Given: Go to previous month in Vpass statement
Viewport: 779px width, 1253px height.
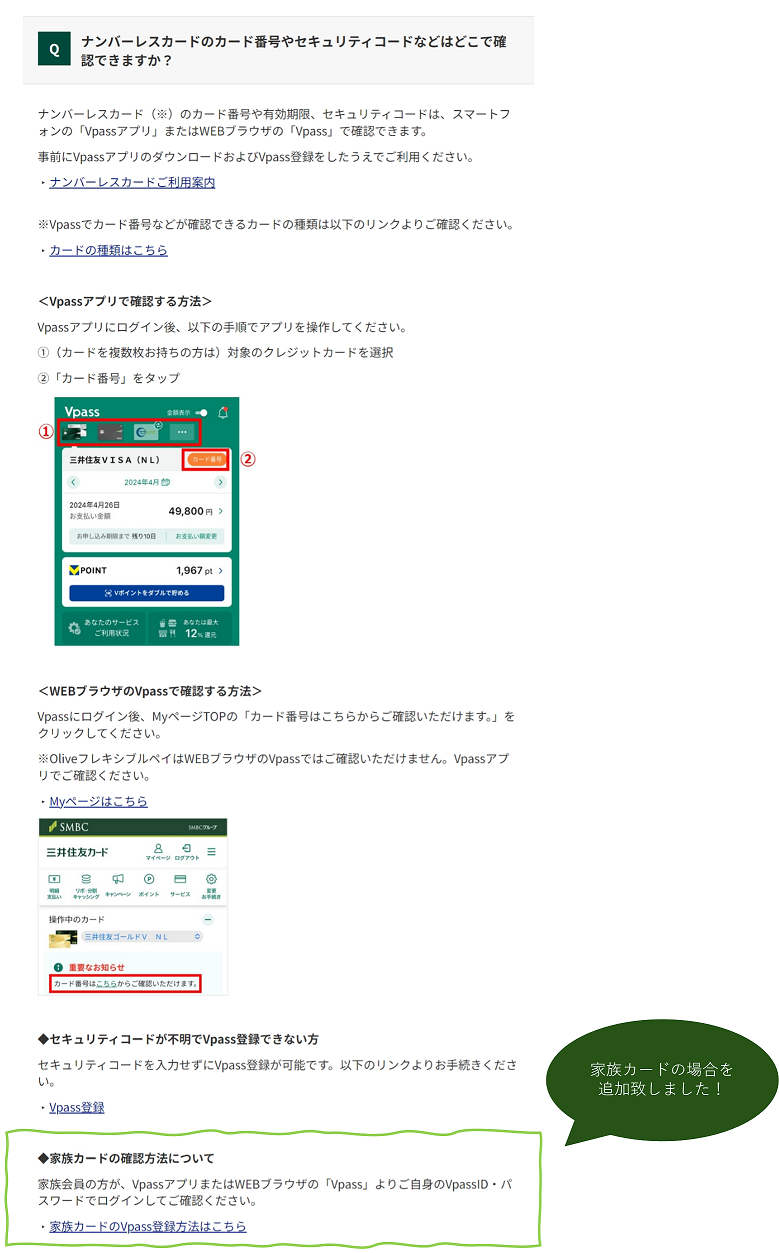Looking at the screenshot, I should [73, 482].
